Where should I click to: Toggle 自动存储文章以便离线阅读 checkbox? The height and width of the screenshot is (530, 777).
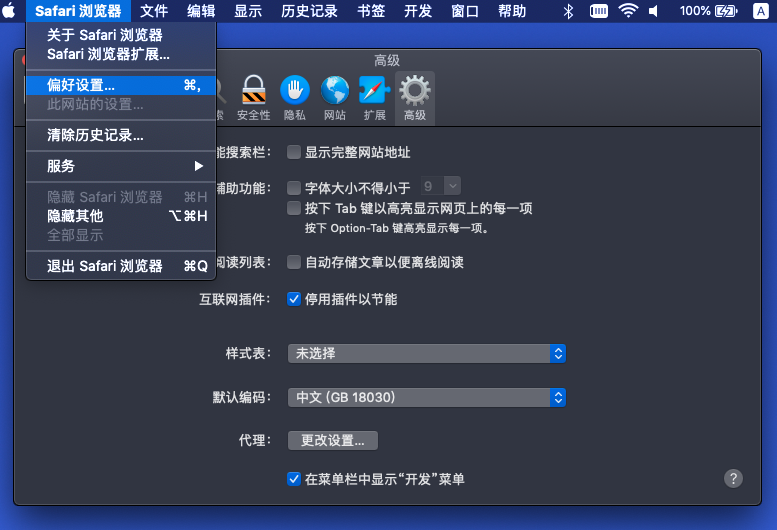click(294, 262)
